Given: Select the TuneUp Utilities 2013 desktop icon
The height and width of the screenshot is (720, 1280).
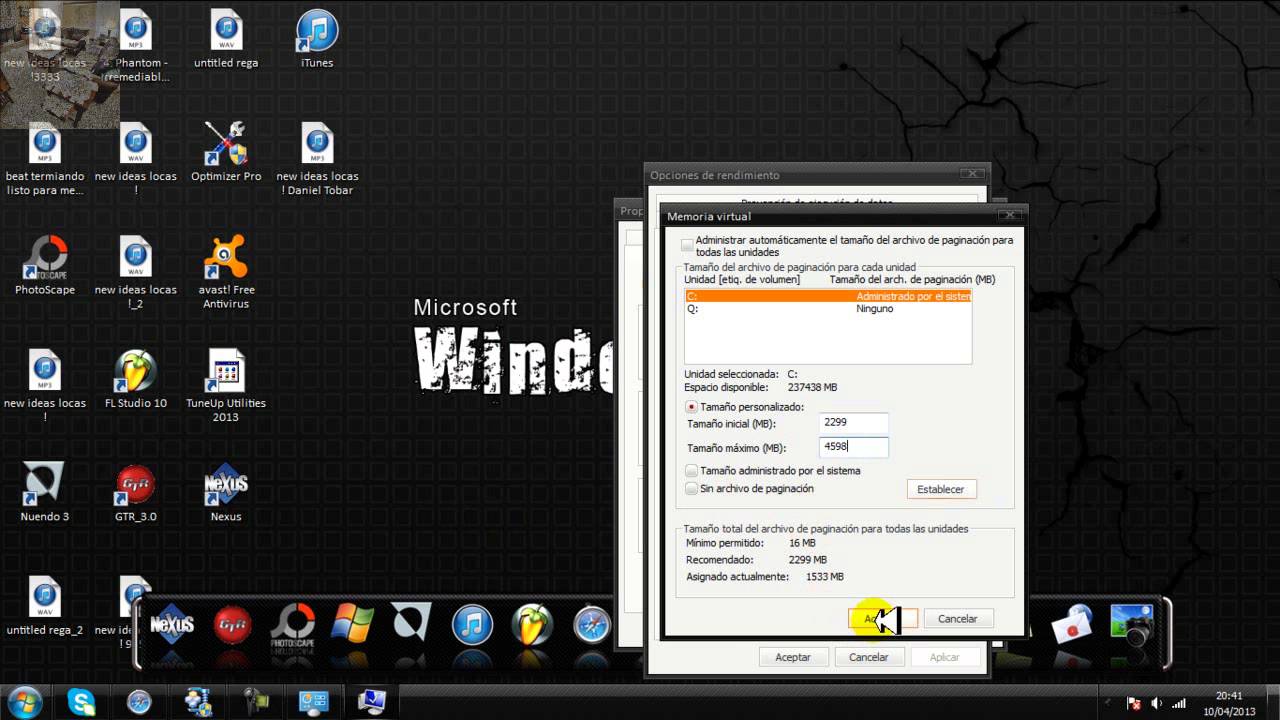Looking at the screenshot, I should pyautogui.click(x=226, y=386).
